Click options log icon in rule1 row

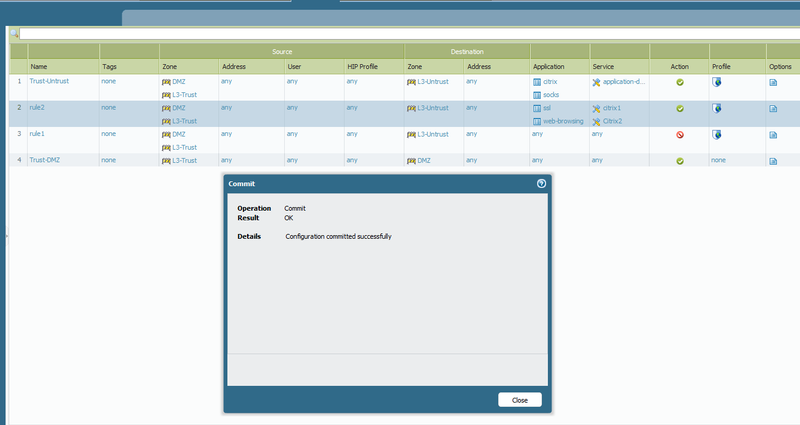pos(773,135)
